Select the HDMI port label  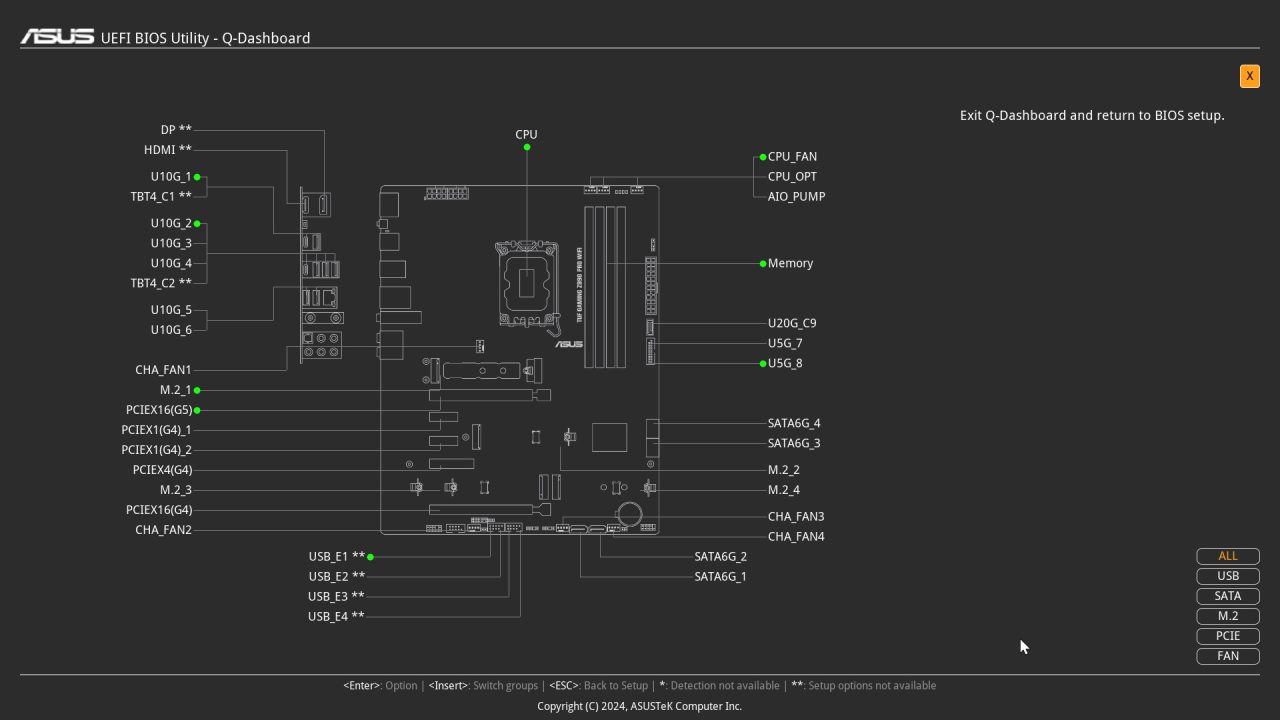coord(168,150)
